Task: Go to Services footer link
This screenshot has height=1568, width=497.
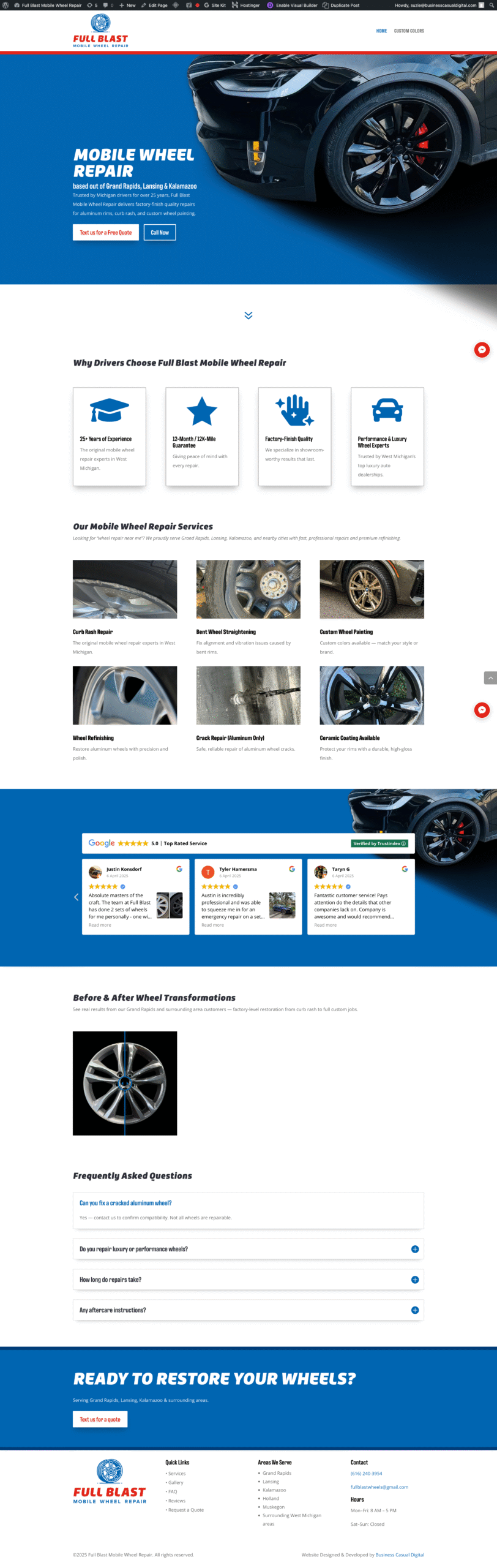Action: pyautogui.click(x=177, y=1474)
